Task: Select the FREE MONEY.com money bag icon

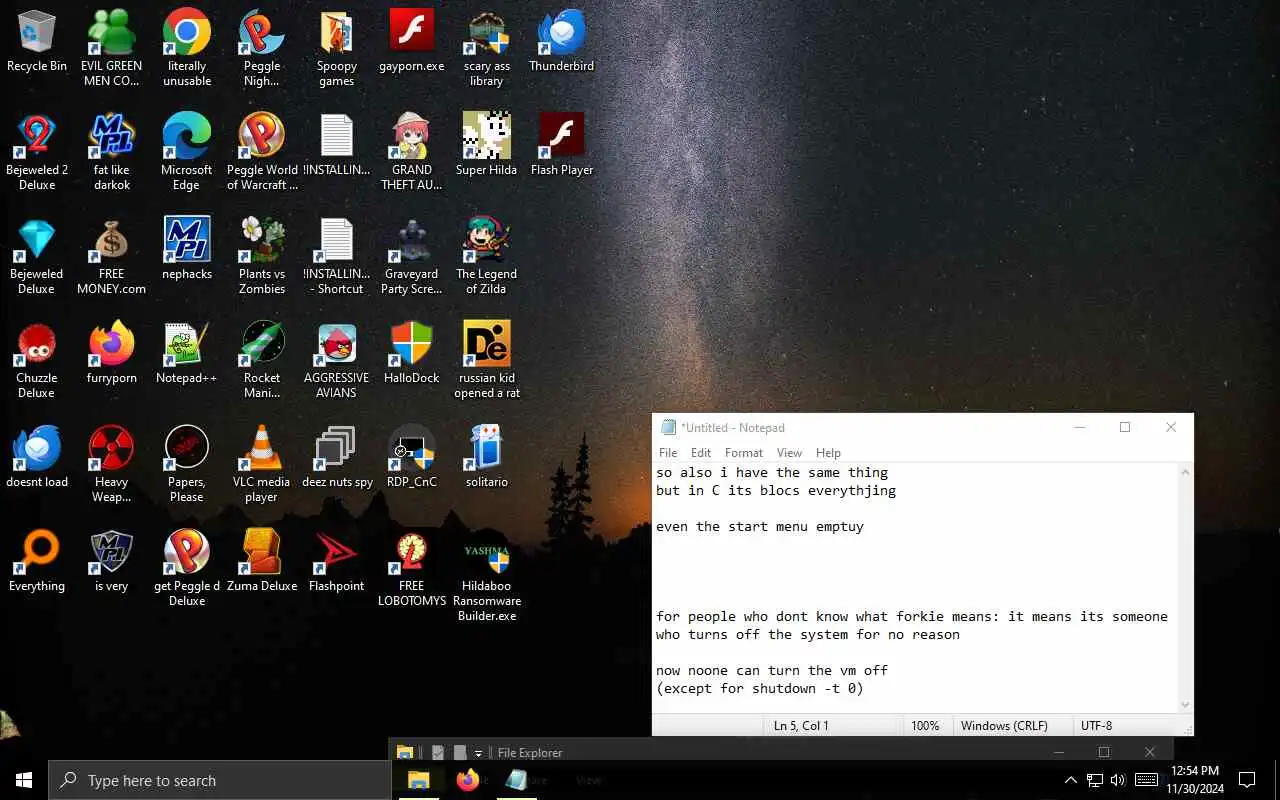Action: click(112, 256)
